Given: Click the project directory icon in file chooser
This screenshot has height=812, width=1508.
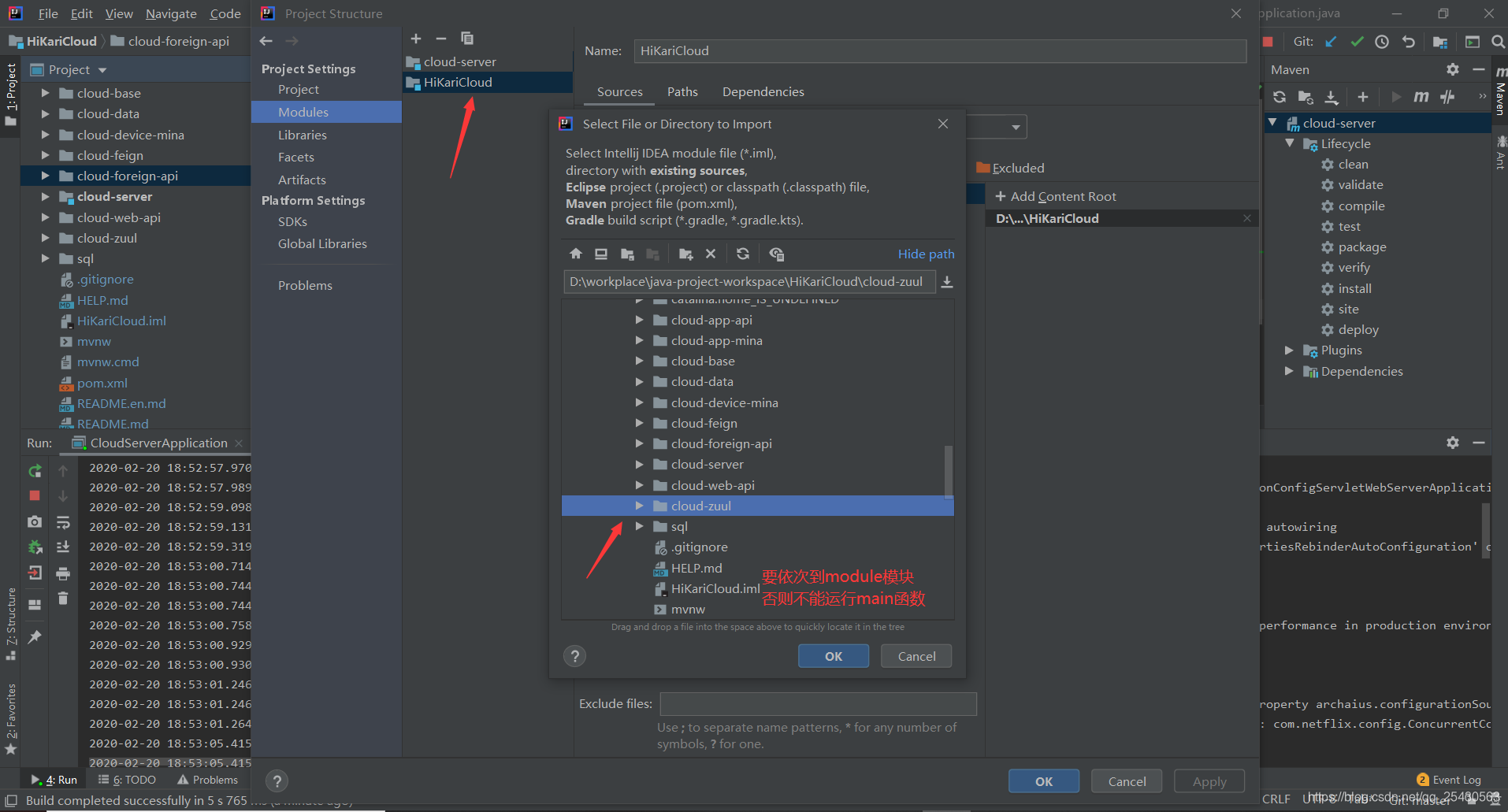Looking at the screenshot, I should (x=627, y=254).
